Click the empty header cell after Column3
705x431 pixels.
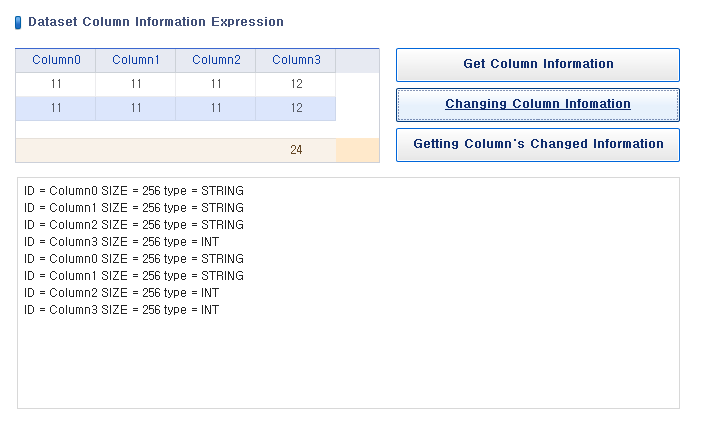[x=357, y=60]
